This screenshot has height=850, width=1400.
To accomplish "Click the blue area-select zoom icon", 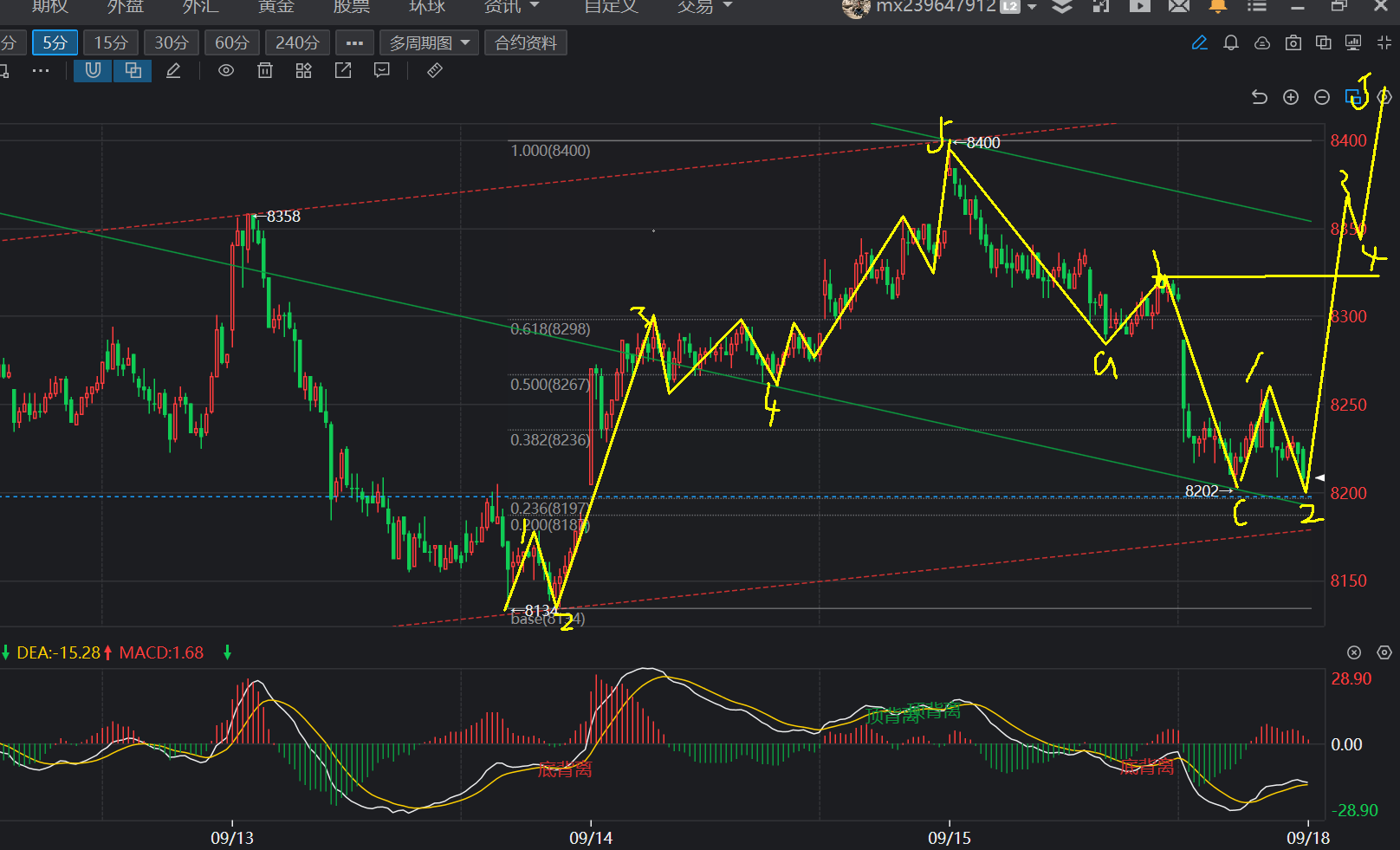I will (1353, 97).
